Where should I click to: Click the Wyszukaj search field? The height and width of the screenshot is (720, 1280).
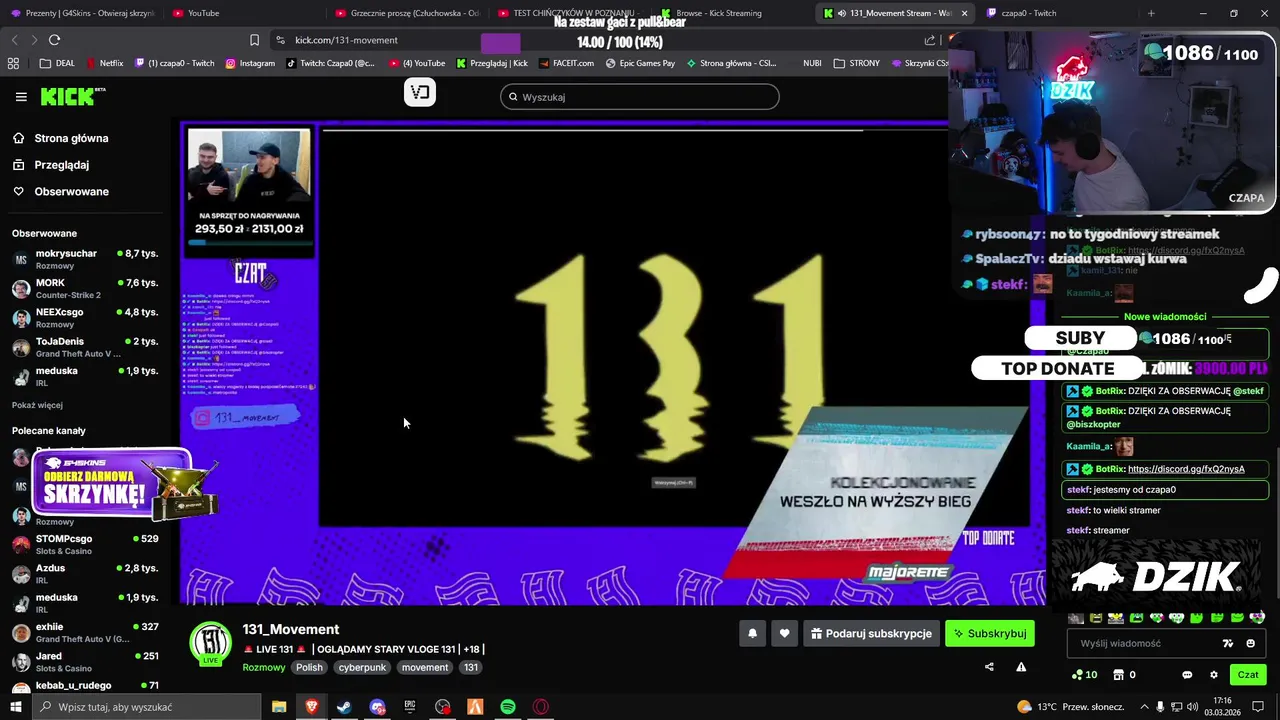click(x=640, y=97)
